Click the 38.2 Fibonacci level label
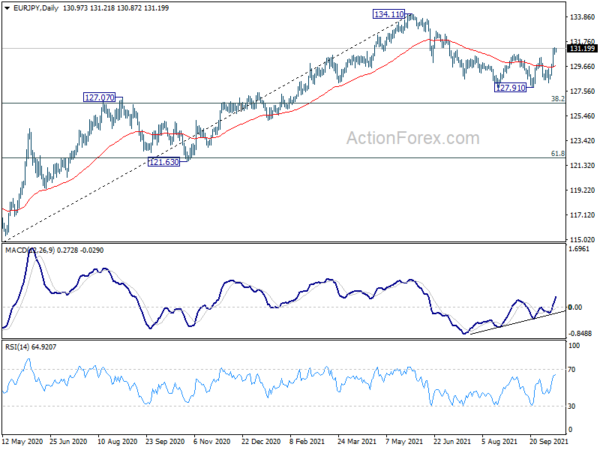Viewport: 600px width, 450px height. coord(558,99)
